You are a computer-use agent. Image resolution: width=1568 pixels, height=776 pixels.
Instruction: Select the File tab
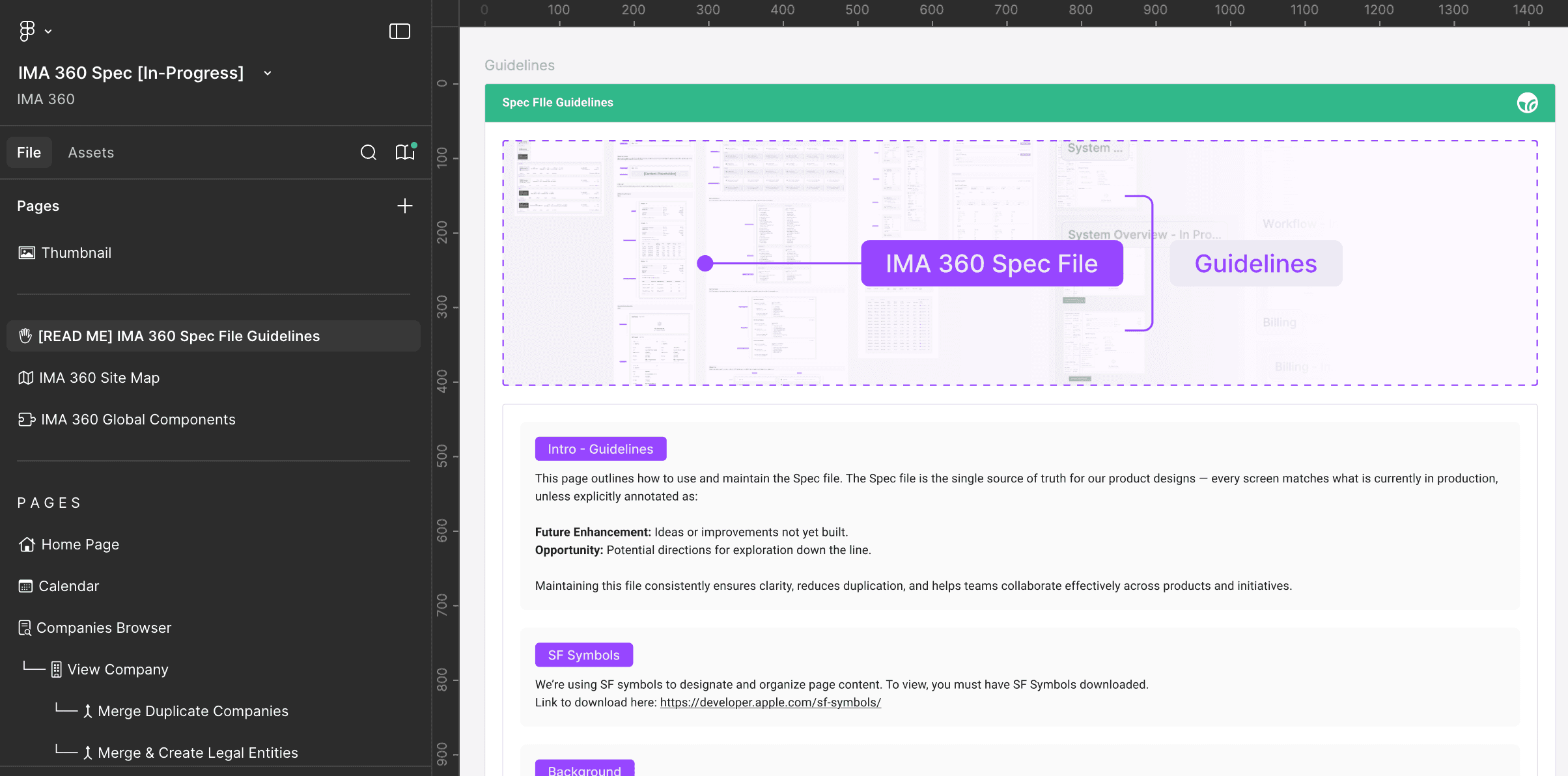(29, 152)
